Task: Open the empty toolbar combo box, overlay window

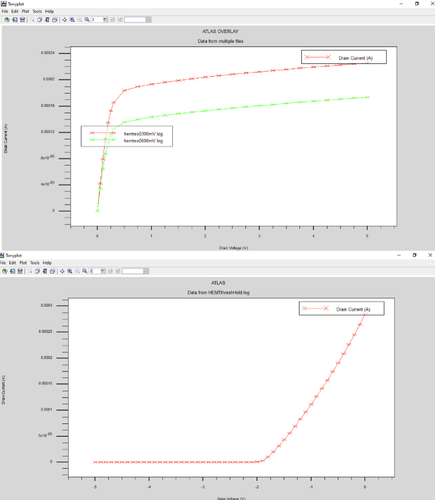Action: (138, 20)
